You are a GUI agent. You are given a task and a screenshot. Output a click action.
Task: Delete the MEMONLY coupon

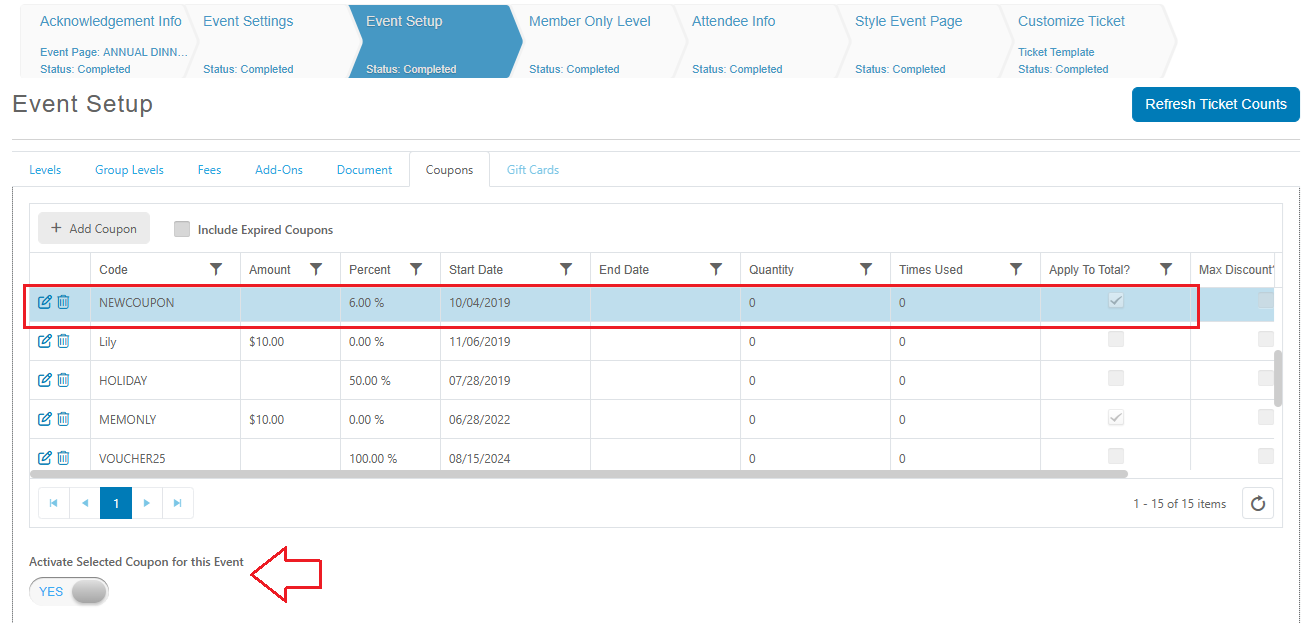point(63,419)
